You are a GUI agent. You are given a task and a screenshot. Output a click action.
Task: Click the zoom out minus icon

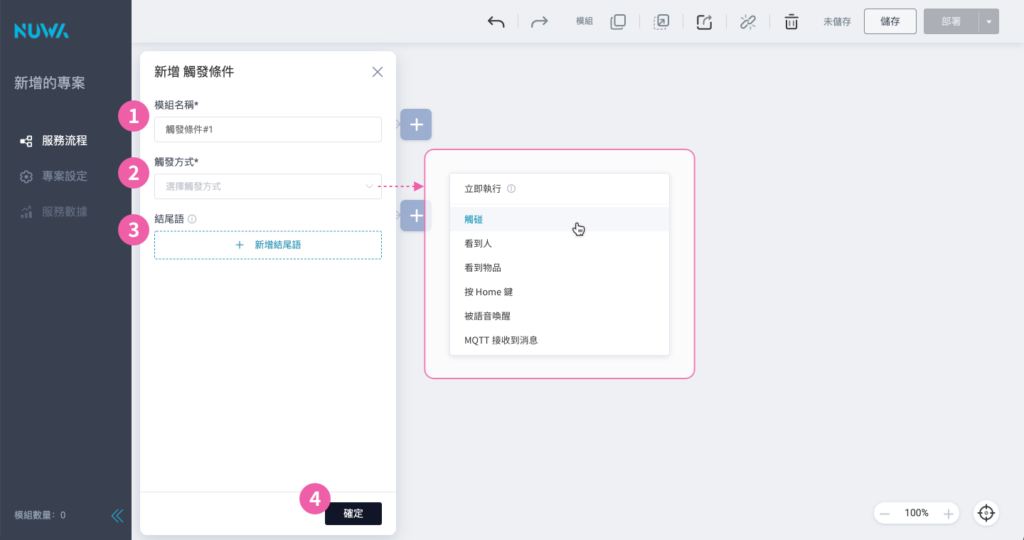tap(884, 514)
